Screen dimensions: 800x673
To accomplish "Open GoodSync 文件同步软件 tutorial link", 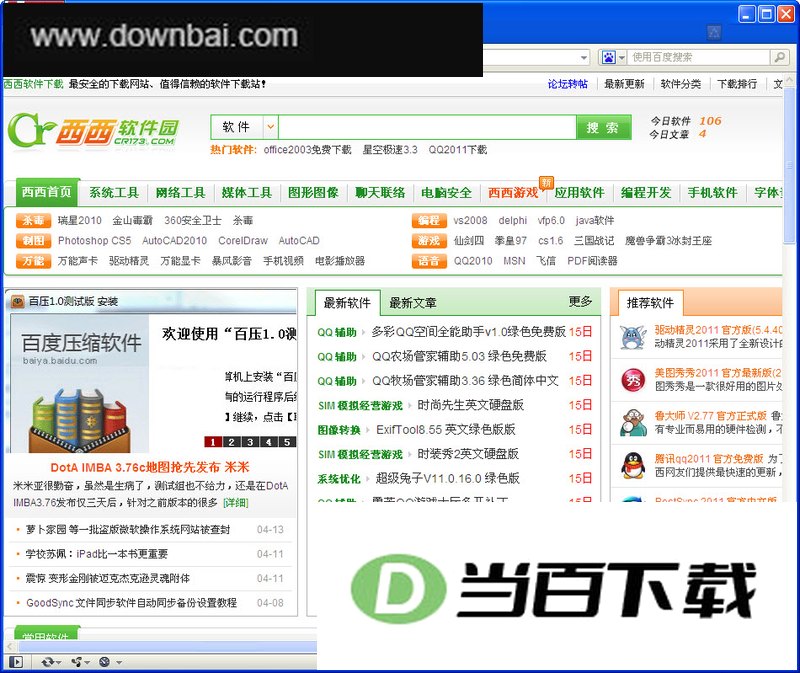I will pyautogui.click(x=131, y=603).
